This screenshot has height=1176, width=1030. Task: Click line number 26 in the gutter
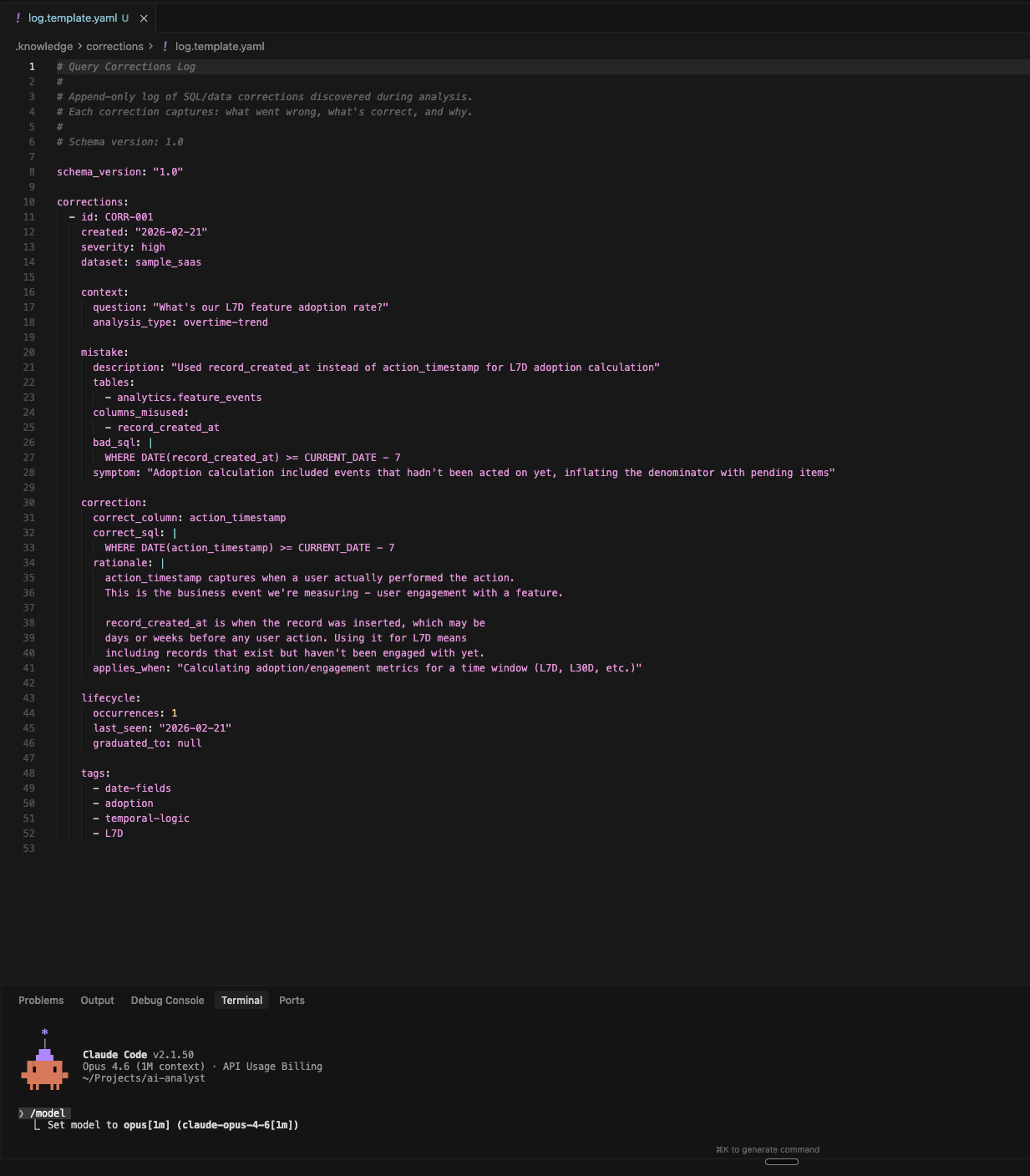[28, 442]
